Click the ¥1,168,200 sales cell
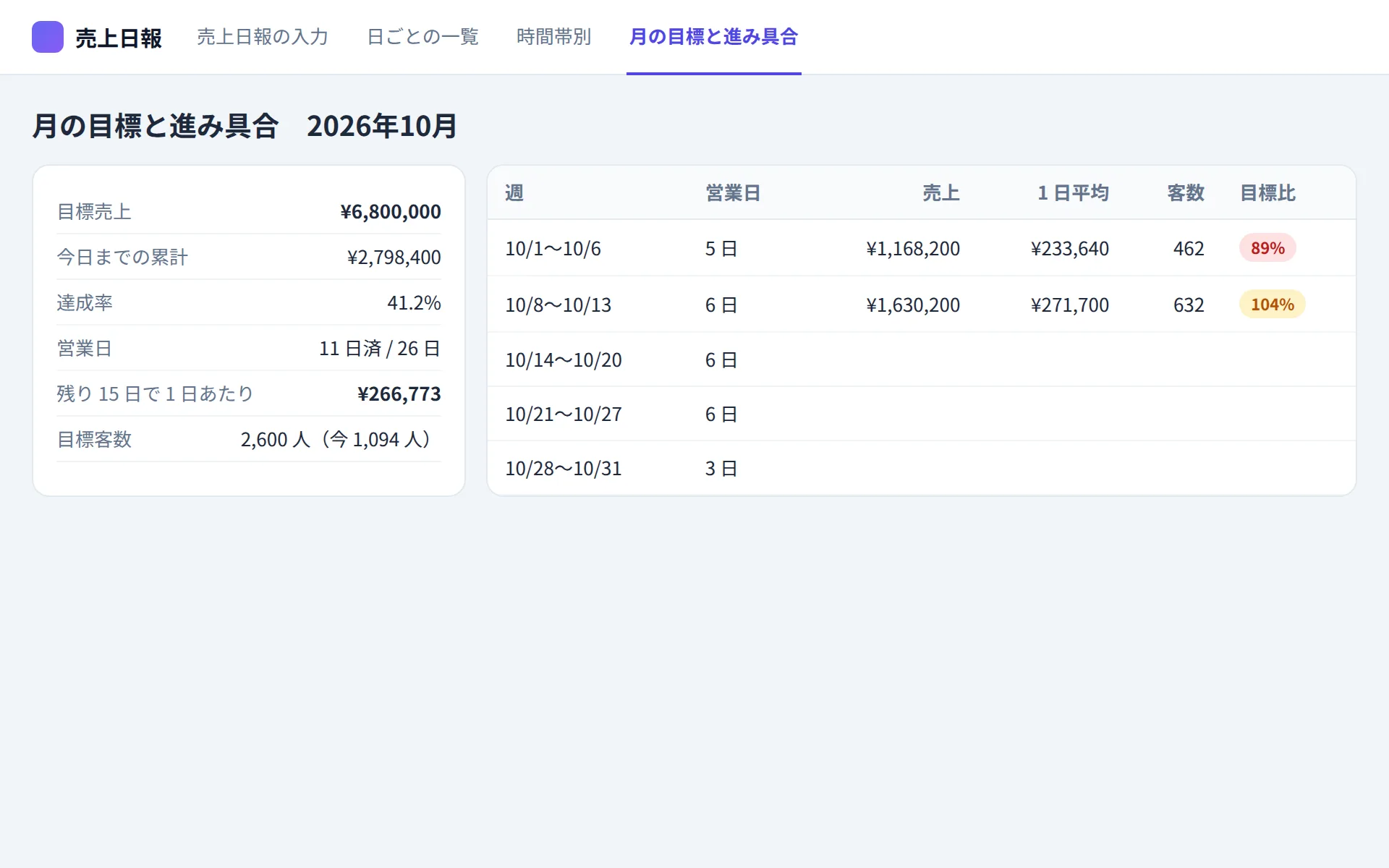The image size is (1389, 868). click(913, 249)
